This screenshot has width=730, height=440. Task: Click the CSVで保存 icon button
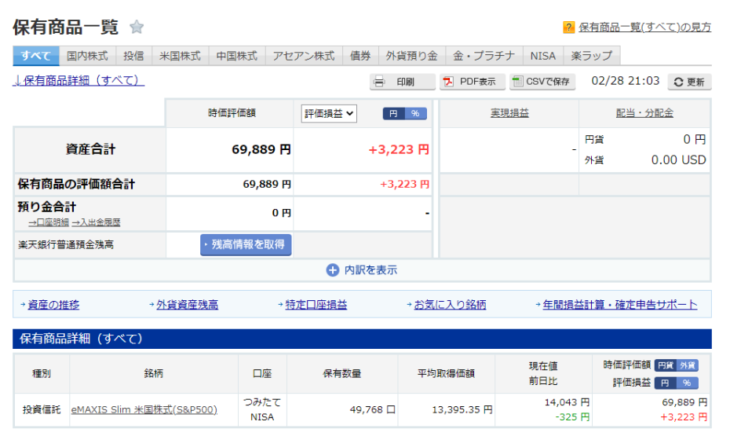coord(517,82)
